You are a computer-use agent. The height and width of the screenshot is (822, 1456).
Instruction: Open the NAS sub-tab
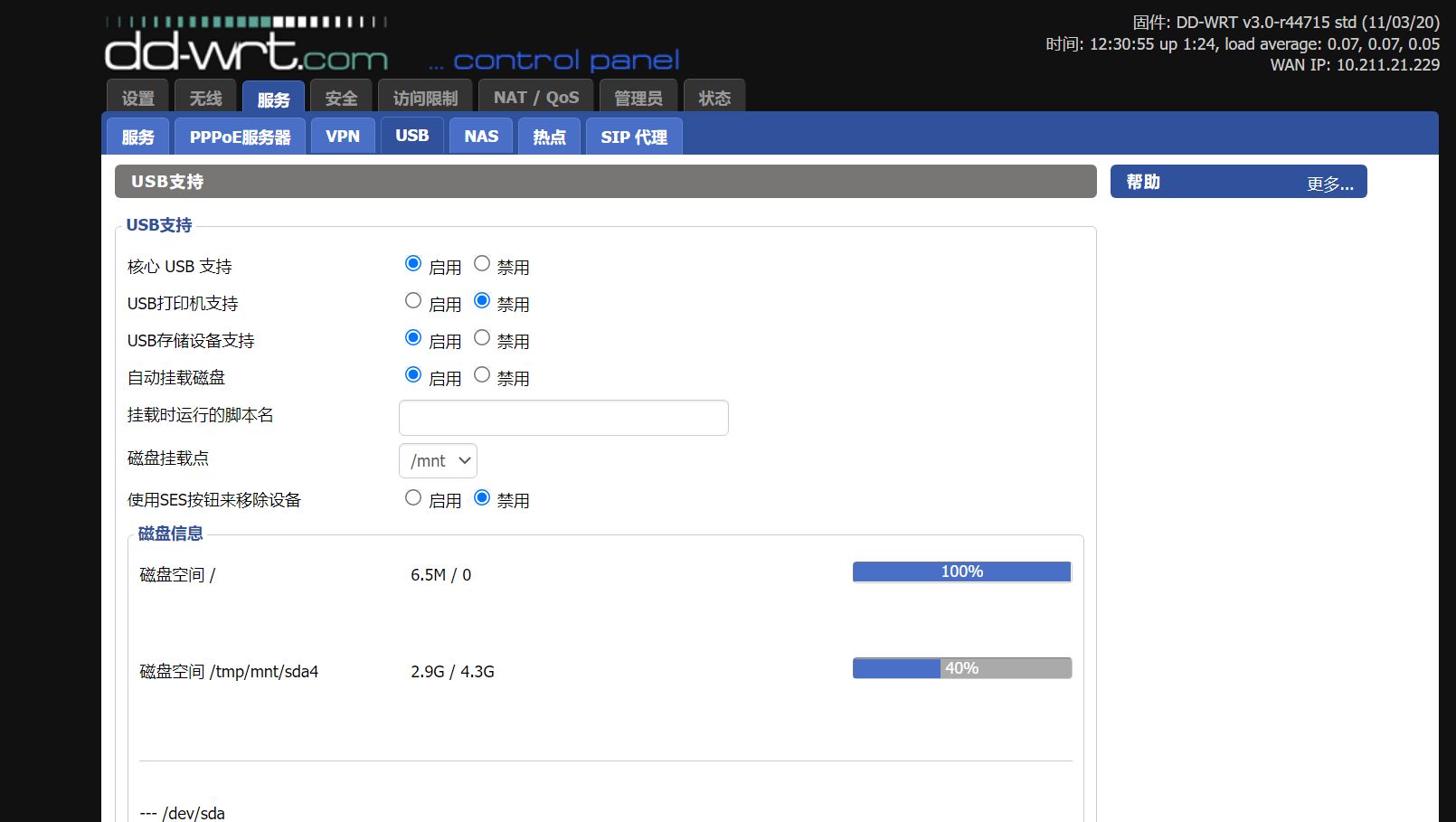click(481, 137)
